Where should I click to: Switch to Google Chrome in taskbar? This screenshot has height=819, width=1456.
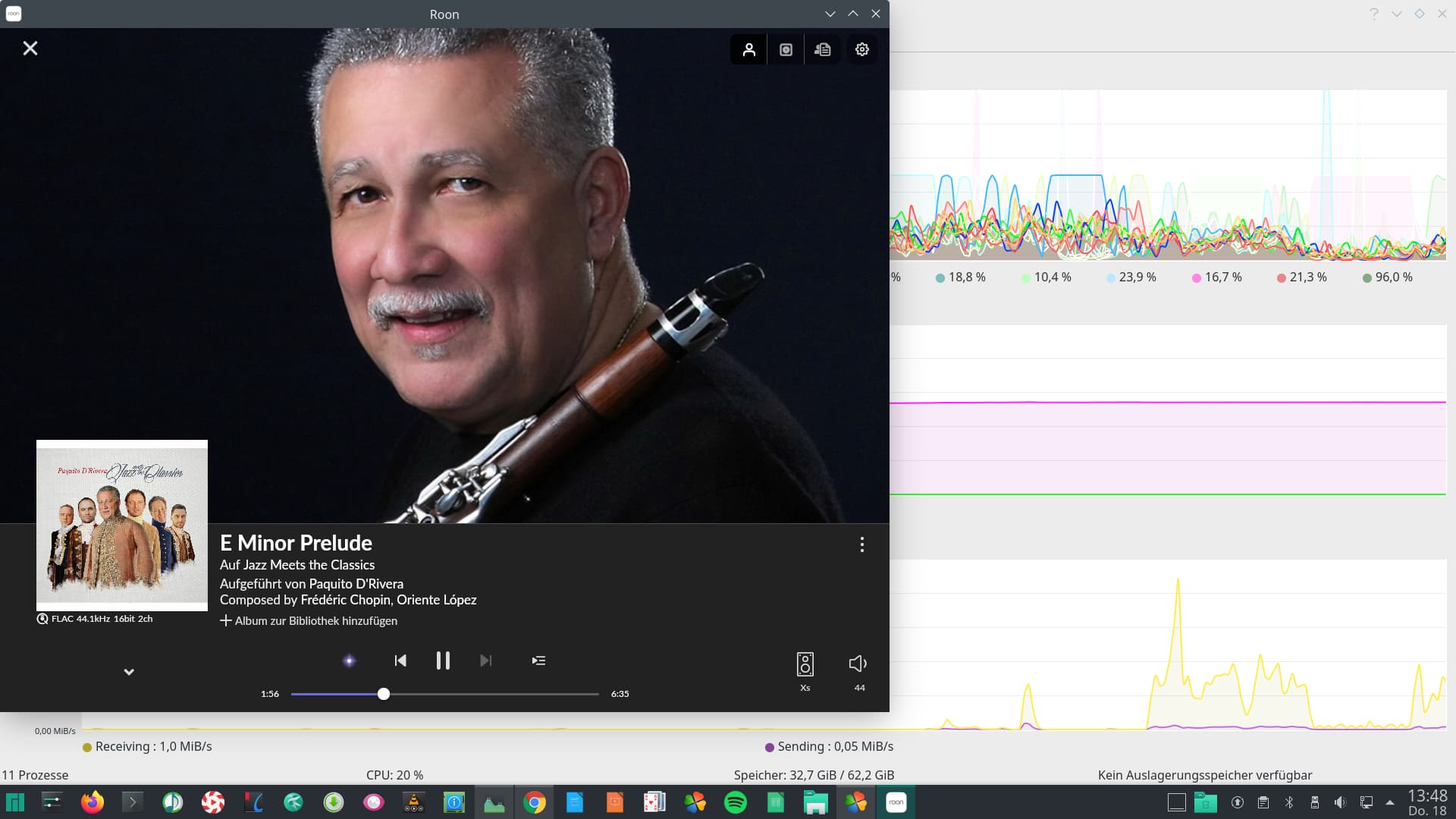[535, 802]
